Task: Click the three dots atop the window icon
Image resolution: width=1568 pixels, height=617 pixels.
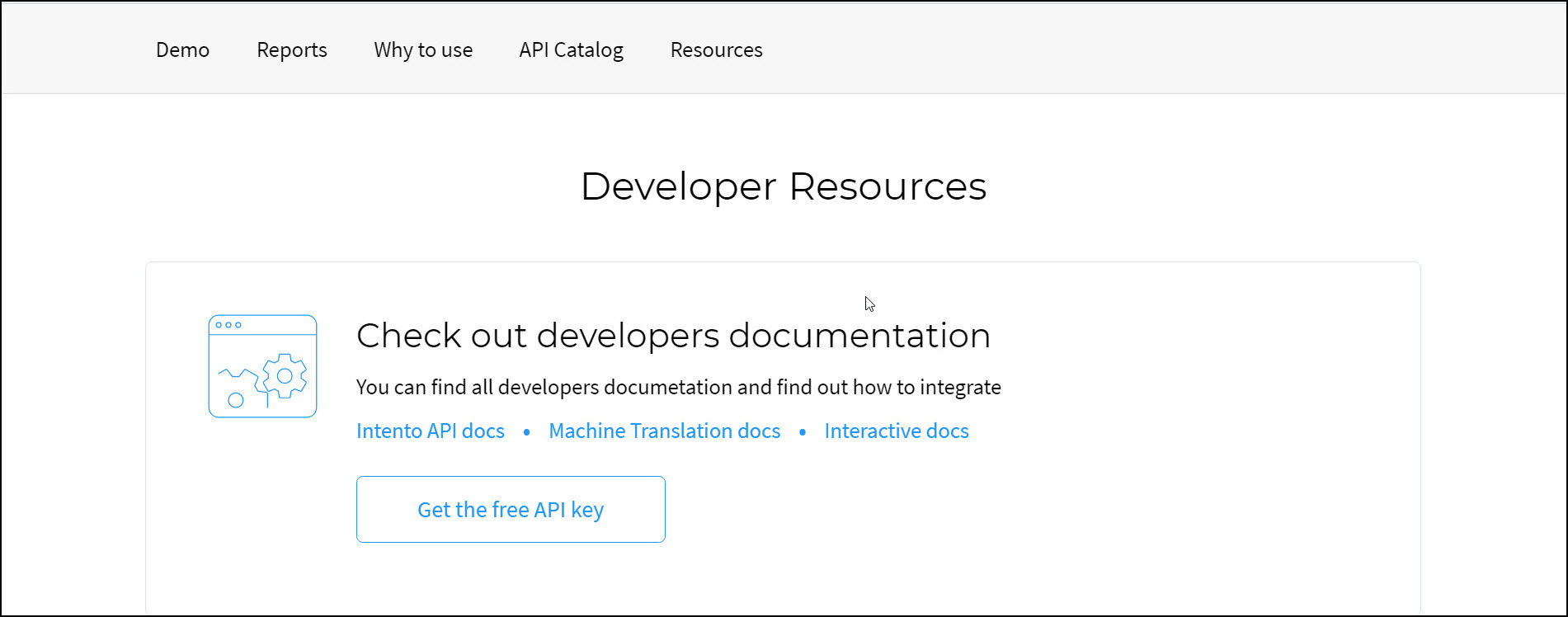Action: pos(228,325)
